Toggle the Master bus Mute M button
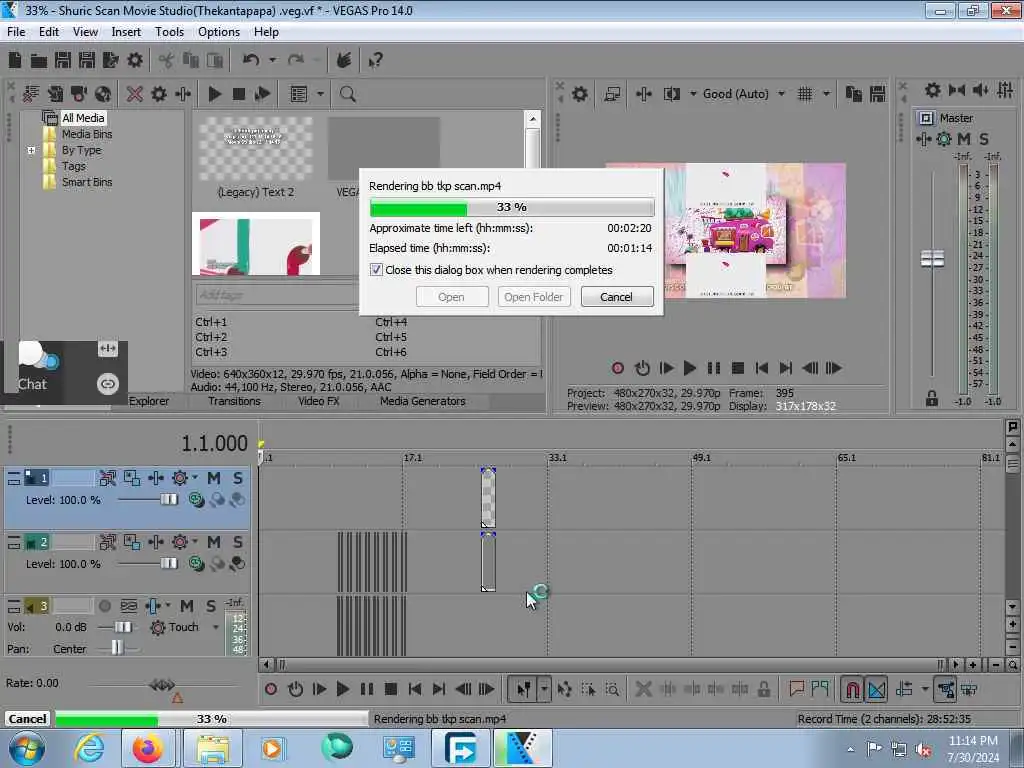 pyautogui.click(x=964, y=139)
